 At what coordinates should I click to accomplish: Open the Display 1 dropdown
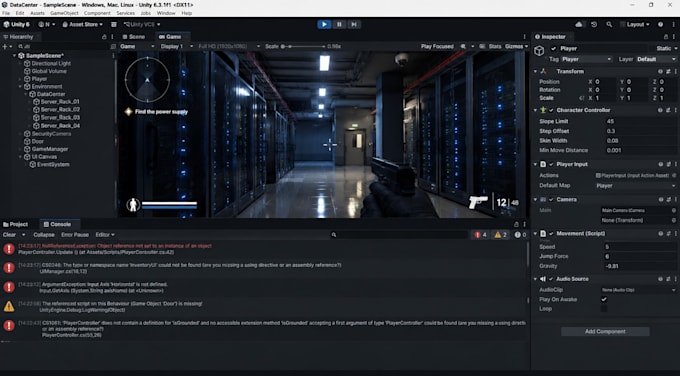click(x=176, y=46)
